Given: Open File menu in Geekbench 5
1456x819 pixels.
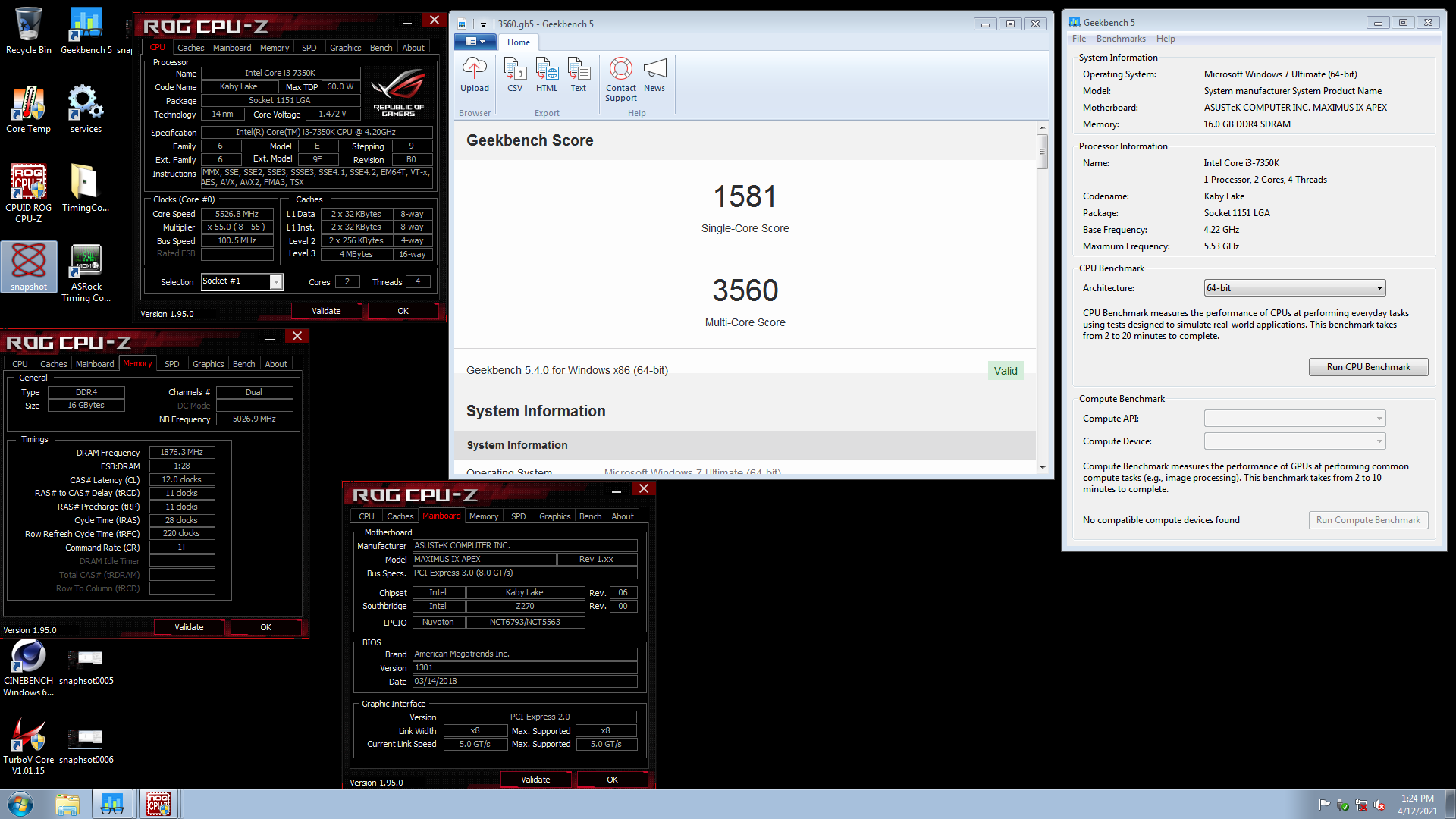Looking at the screenshot, I should pos(1079,39).
